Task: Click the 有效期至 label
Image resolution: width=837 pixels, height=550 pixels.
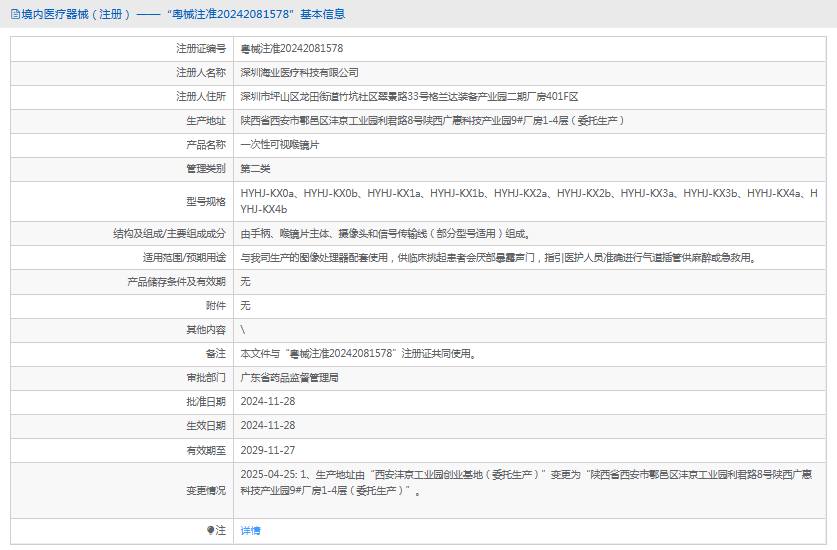Action: (x=206, y=450)
